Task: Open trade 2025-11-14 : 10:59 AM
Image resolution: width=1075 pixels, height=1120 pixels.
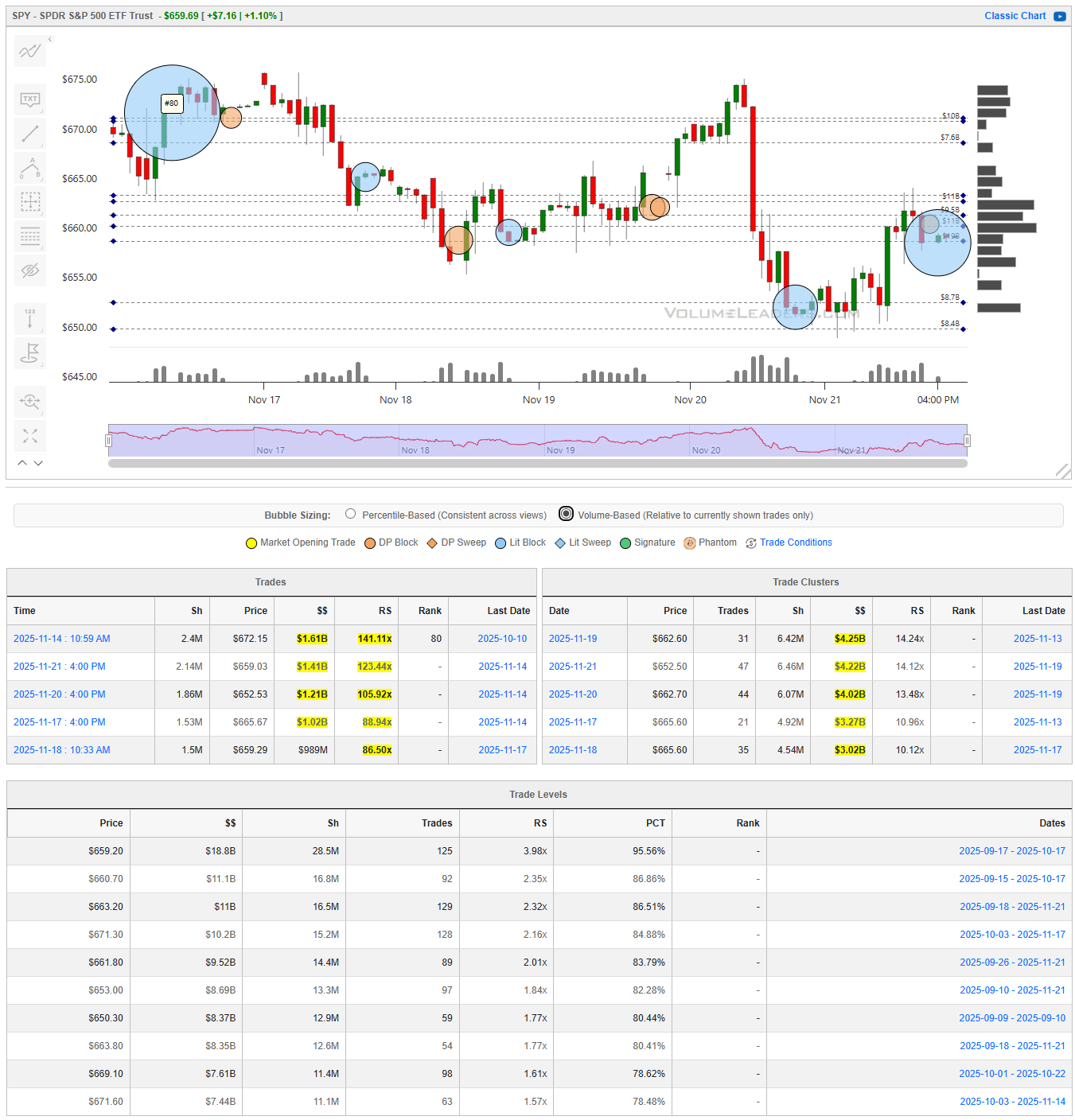Action: click(62, 639)
